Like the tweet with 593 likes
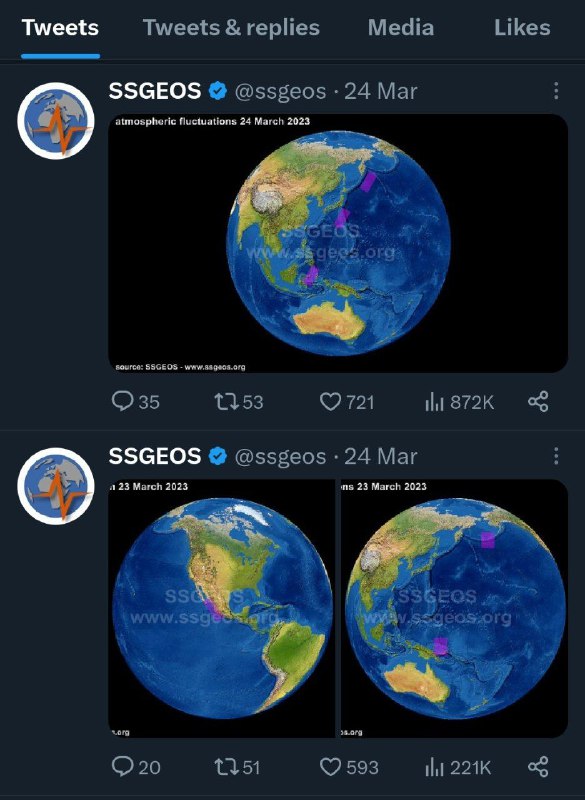Screen dimensions: 585x800 pyautogui.click(x=349, y=767)
